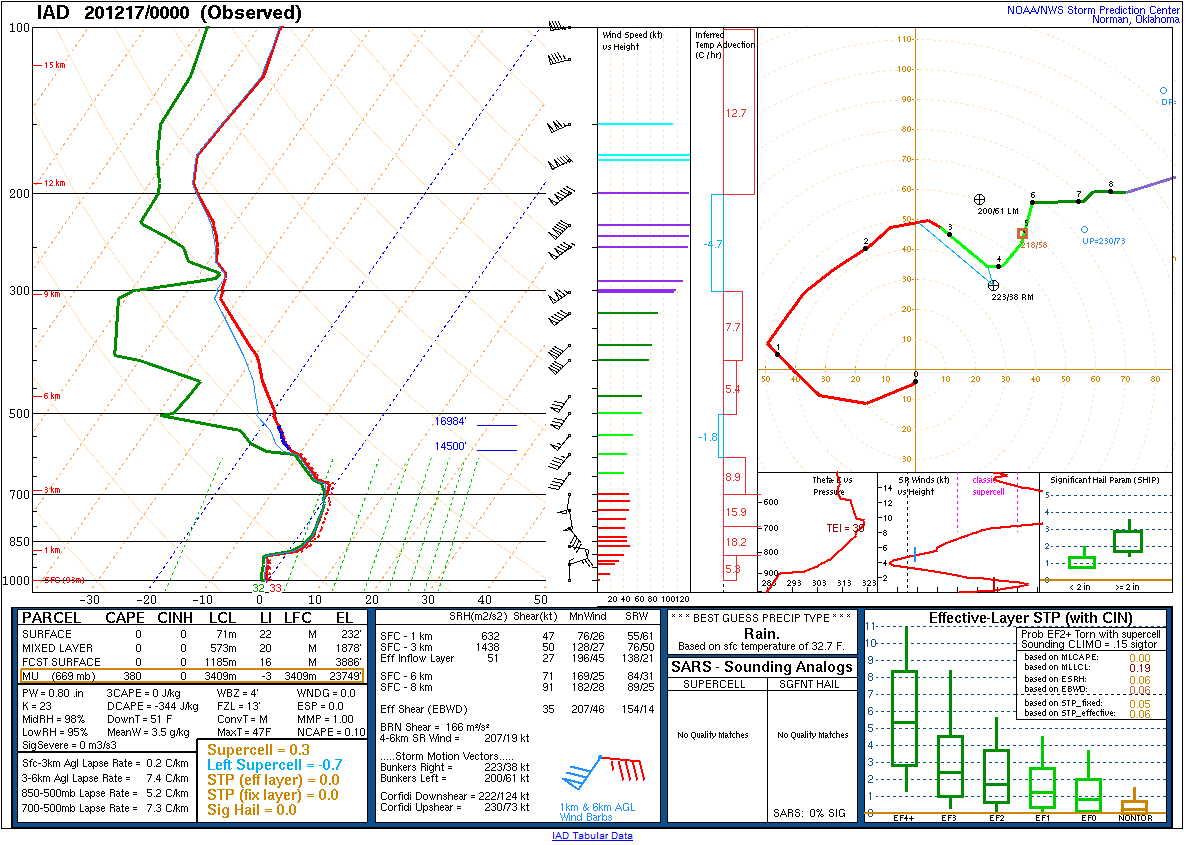Click 'Bunkers Left = 200/61 kt'

(455, 778)
